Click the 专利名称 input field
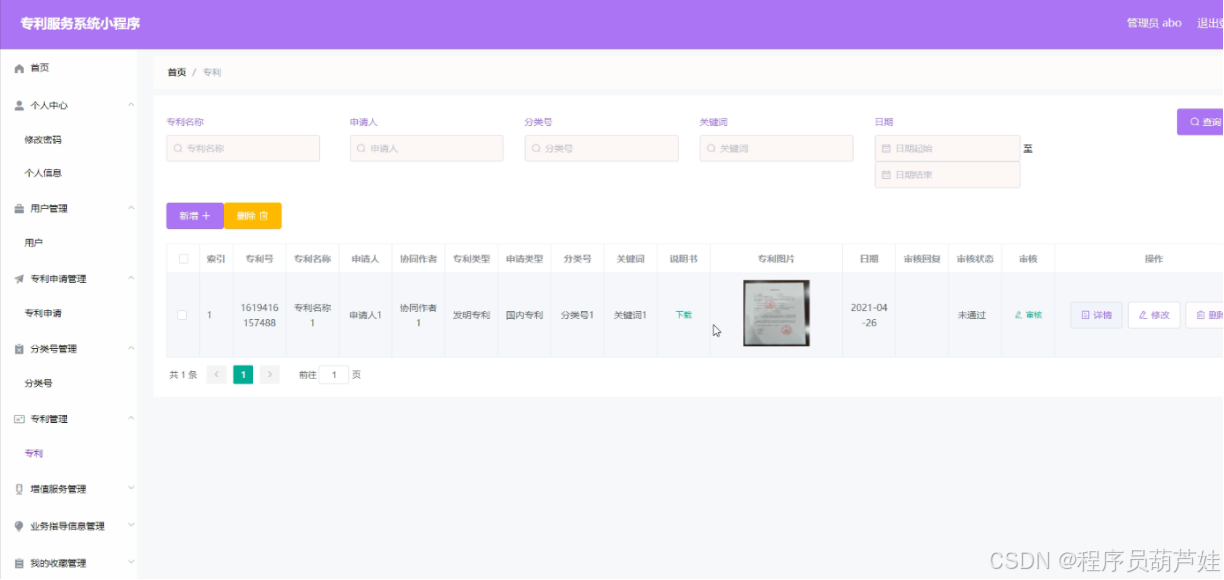The height and width of the screenshot is (580, 1224). [x=243, y=148]
